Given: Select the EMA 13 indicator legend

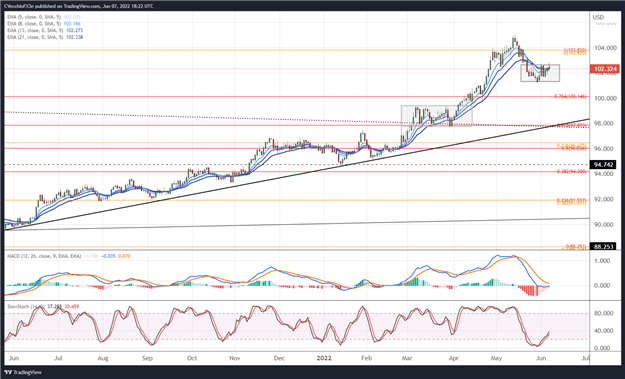Looking at the screenshot, I should (45, 30).
